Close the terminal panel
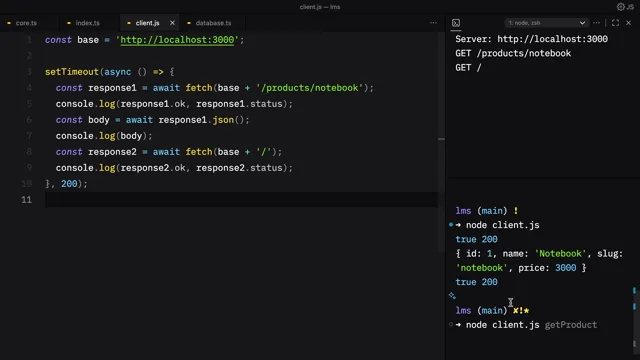640x360 pixels. 629,23
